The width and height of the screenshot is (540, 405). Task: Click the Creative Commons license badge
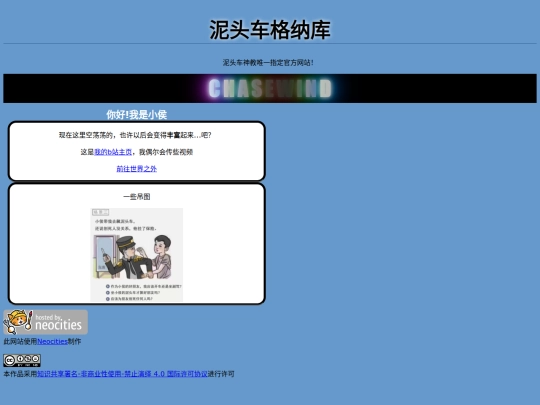point(22,360)
